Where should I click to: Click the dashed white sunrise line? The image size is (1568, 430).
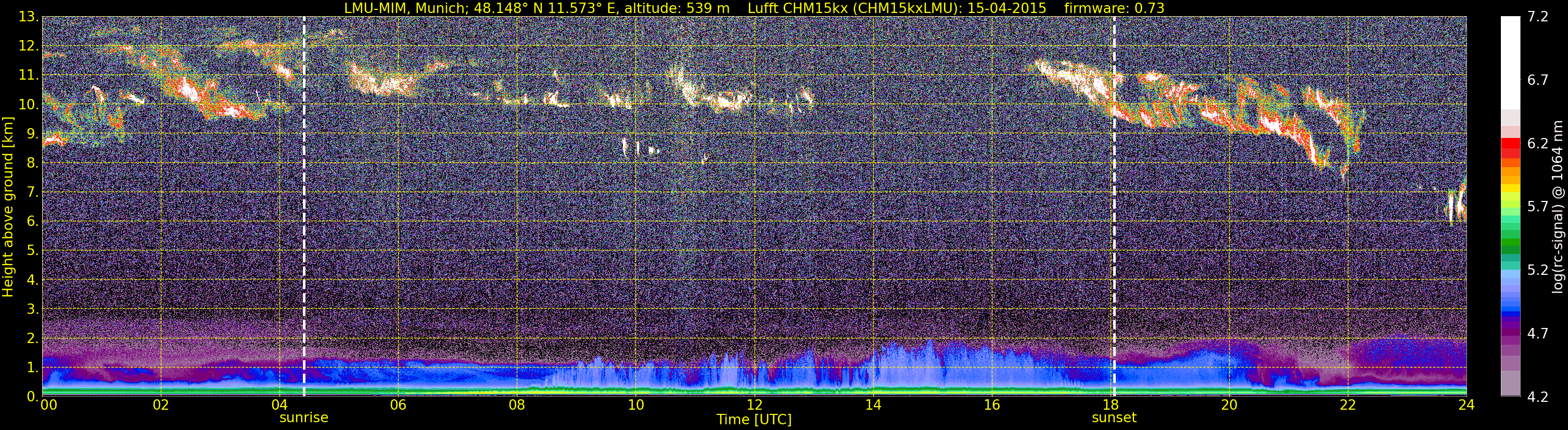point(304,207)
